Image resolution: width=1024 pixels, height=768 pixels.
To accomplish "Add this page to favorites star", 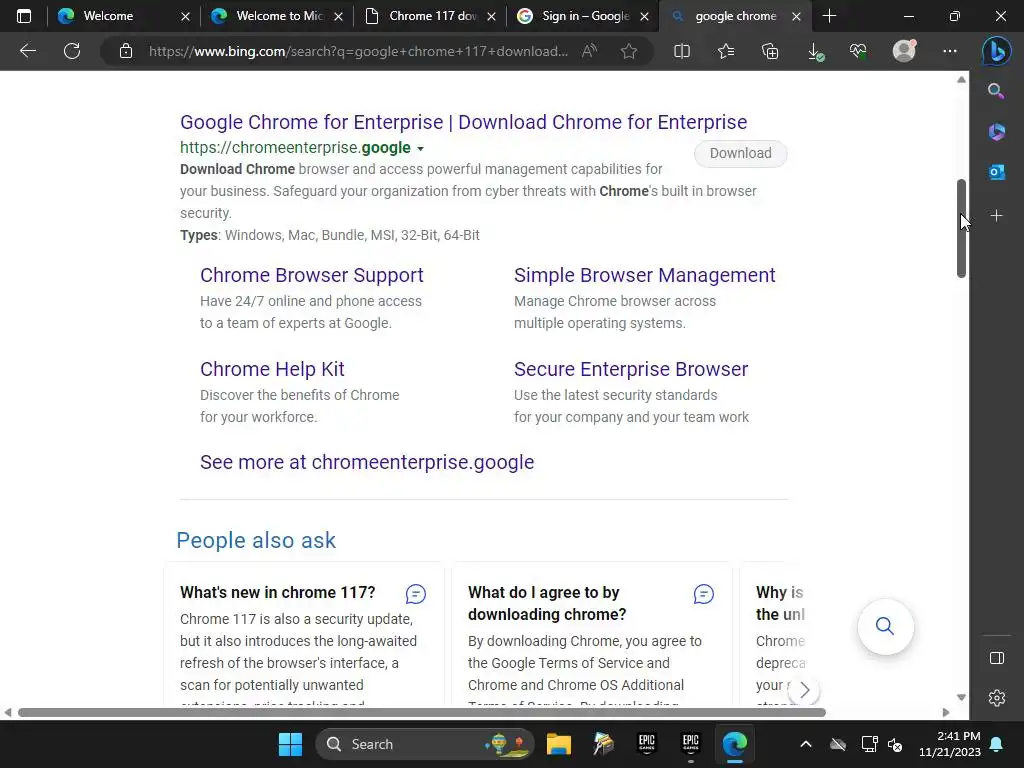I will (629, 51).
